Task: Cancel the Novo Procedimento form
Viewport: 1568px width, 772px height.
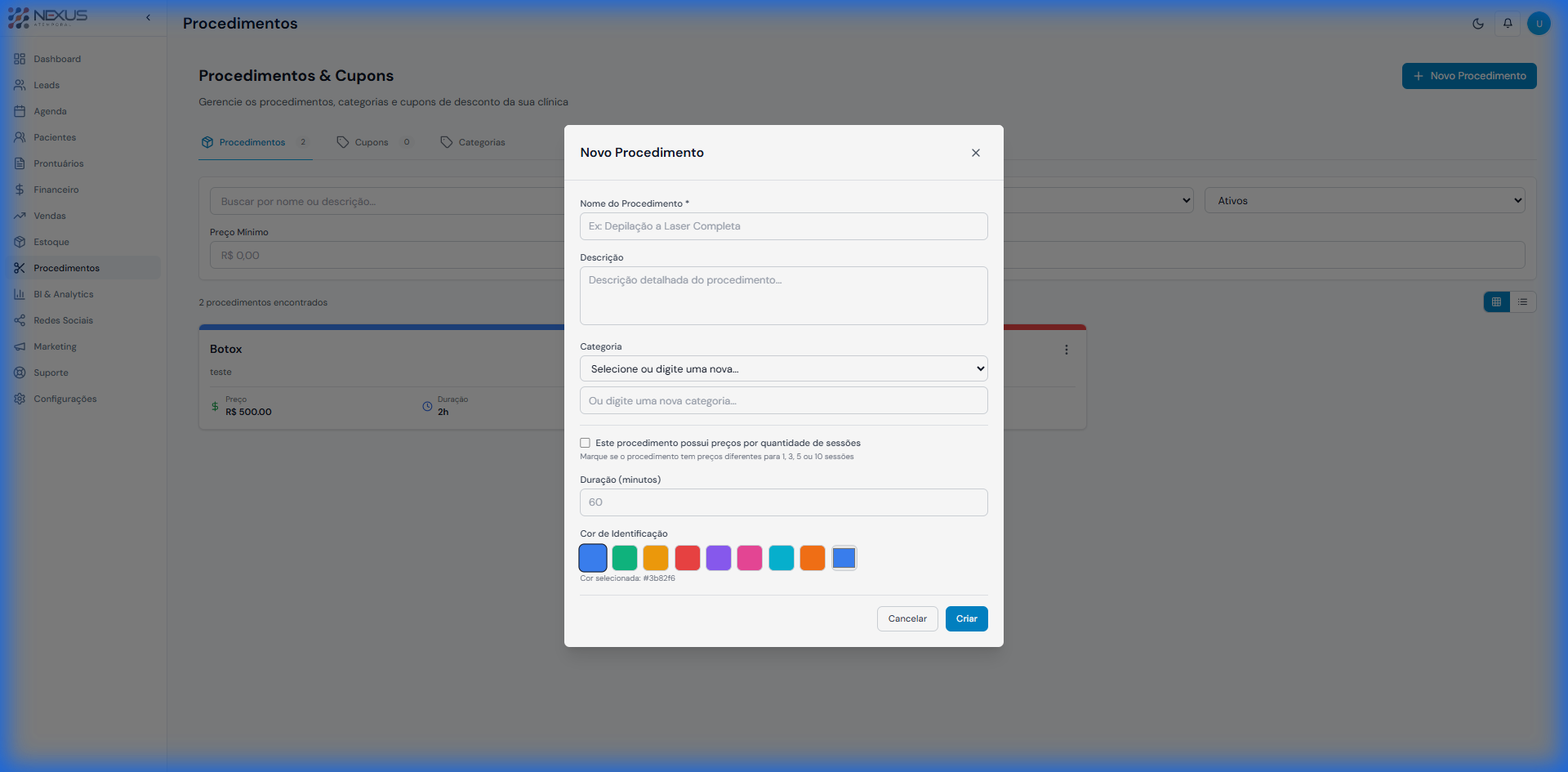Action: tap(906, 618)
